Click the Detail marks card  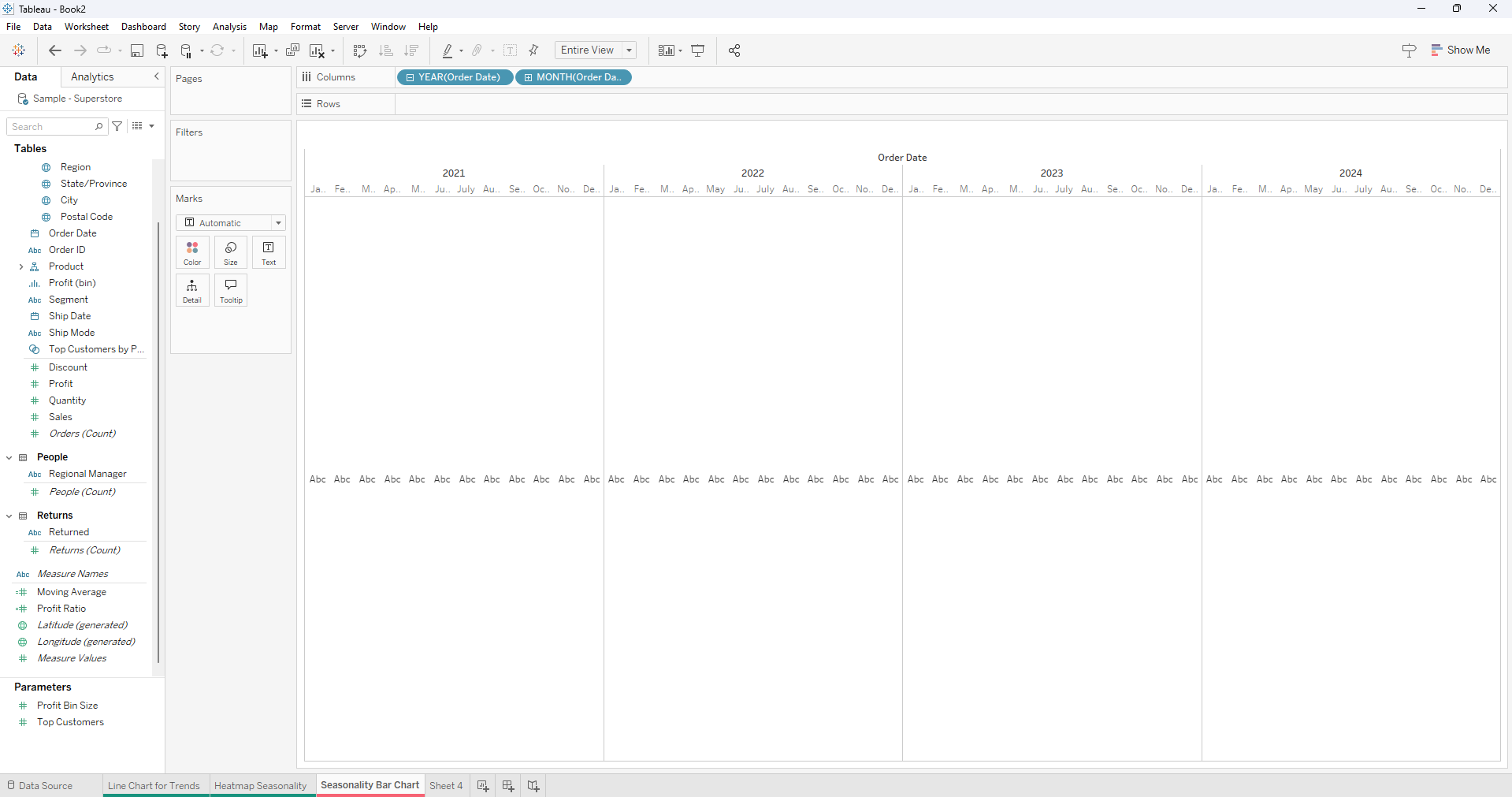pos(192,290)
